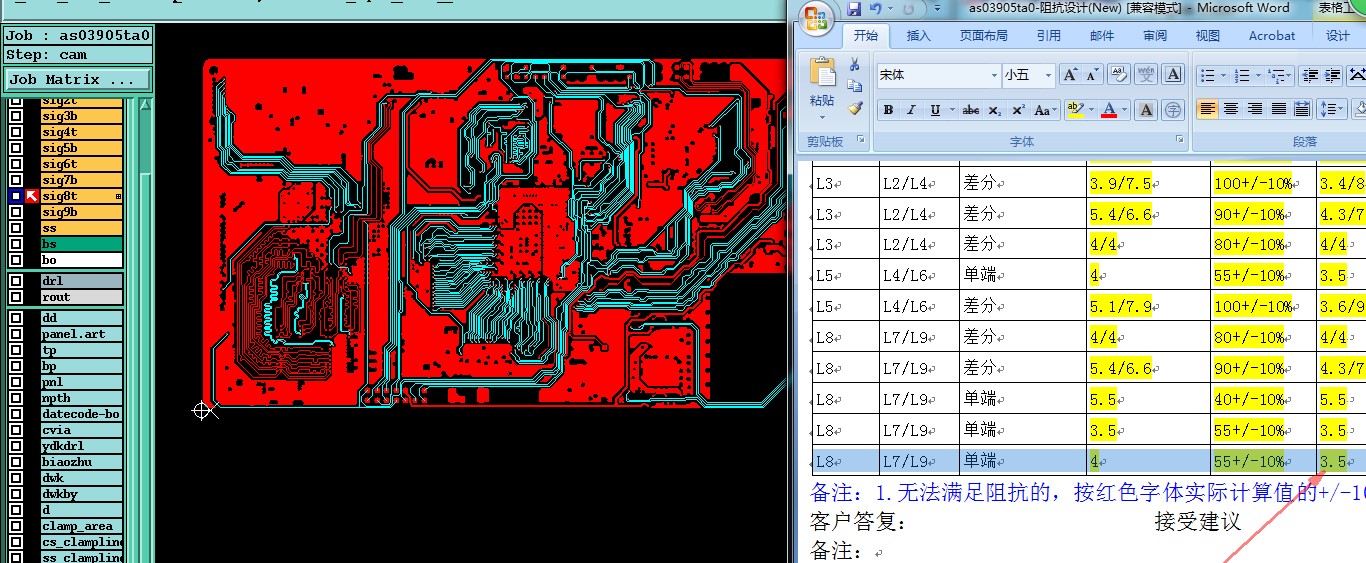Insert enclosed character (circled 字)
This screenshot has height=563, width=1366.
(1173, 110)
